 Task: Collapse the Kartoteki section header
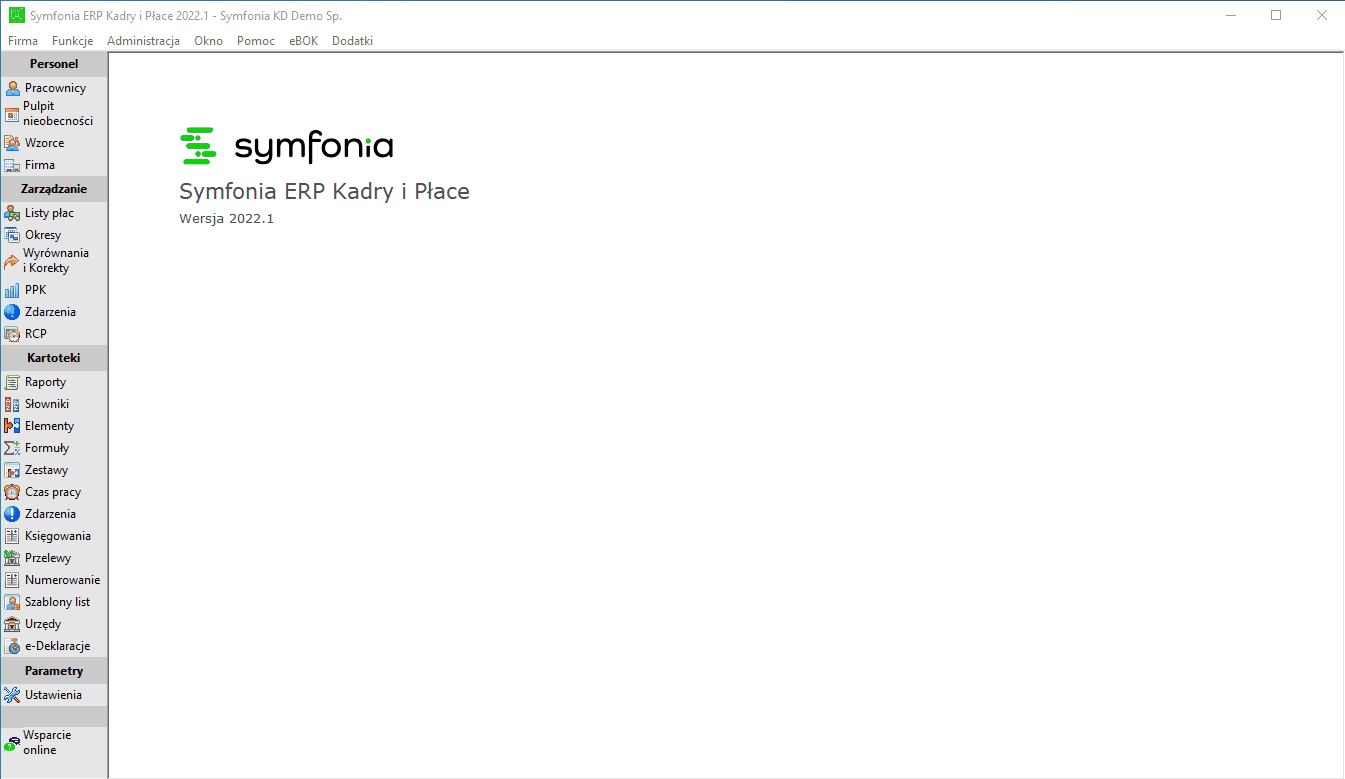[54, 357]
